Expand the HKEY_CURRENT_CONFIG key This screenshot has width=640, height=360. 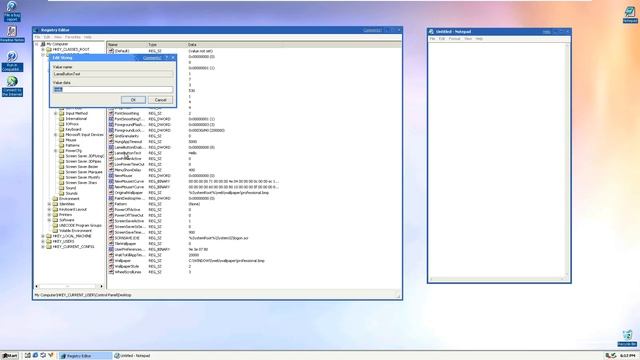pyautogui.click(x=43, y=247)
